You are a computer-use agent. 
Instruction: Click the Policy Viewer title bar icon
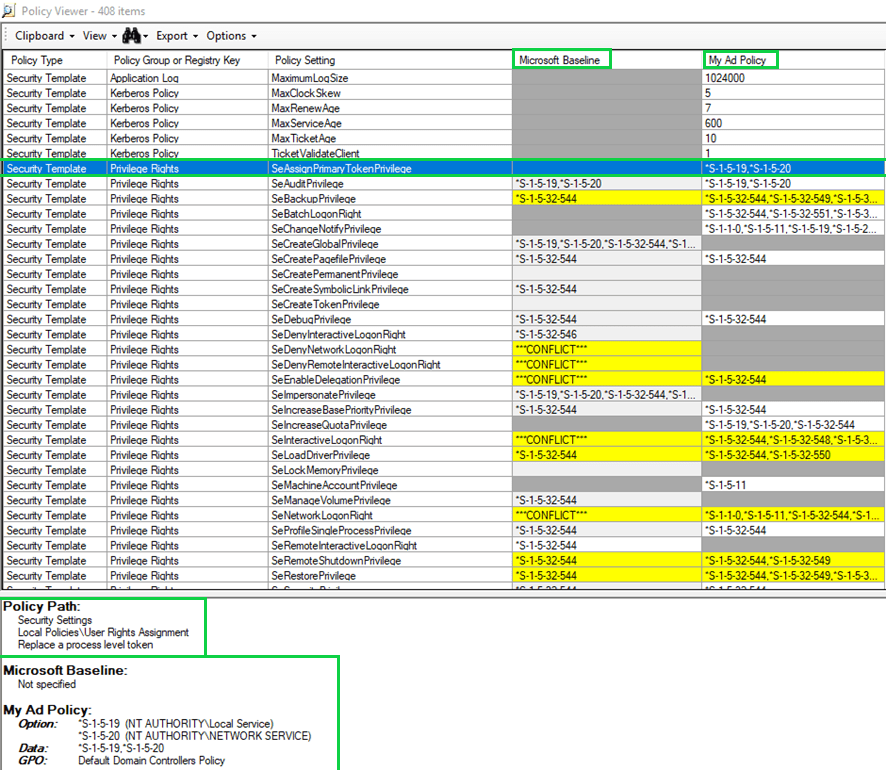tap(9, 10)
